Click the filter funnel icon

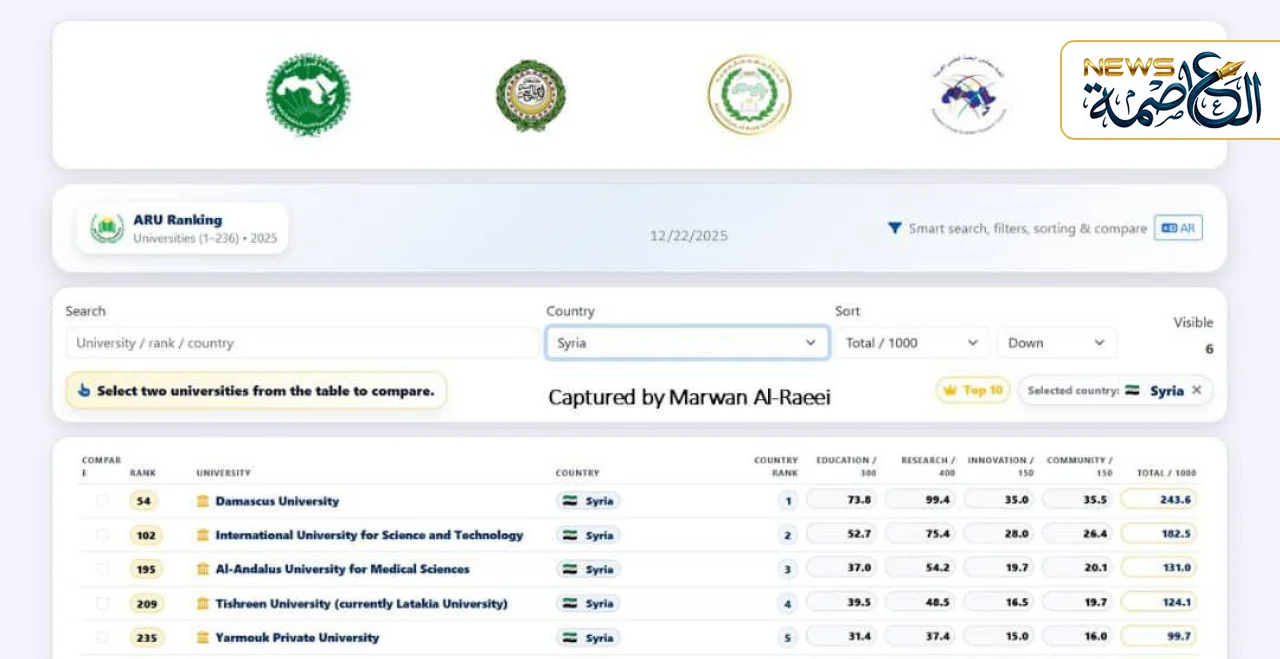[x=895, y=228]
